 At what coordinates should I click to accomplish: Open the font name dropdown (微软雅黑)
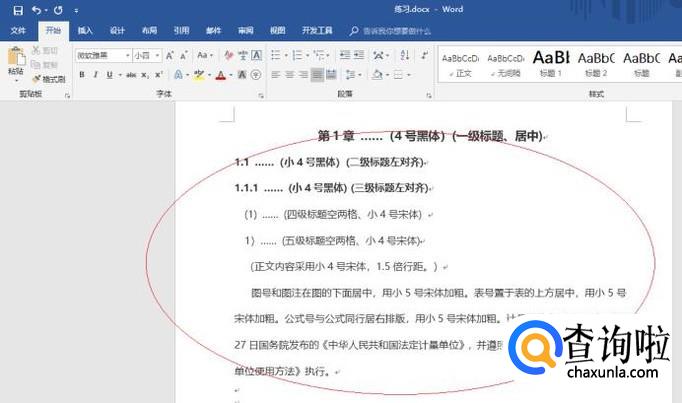[103, 55]
